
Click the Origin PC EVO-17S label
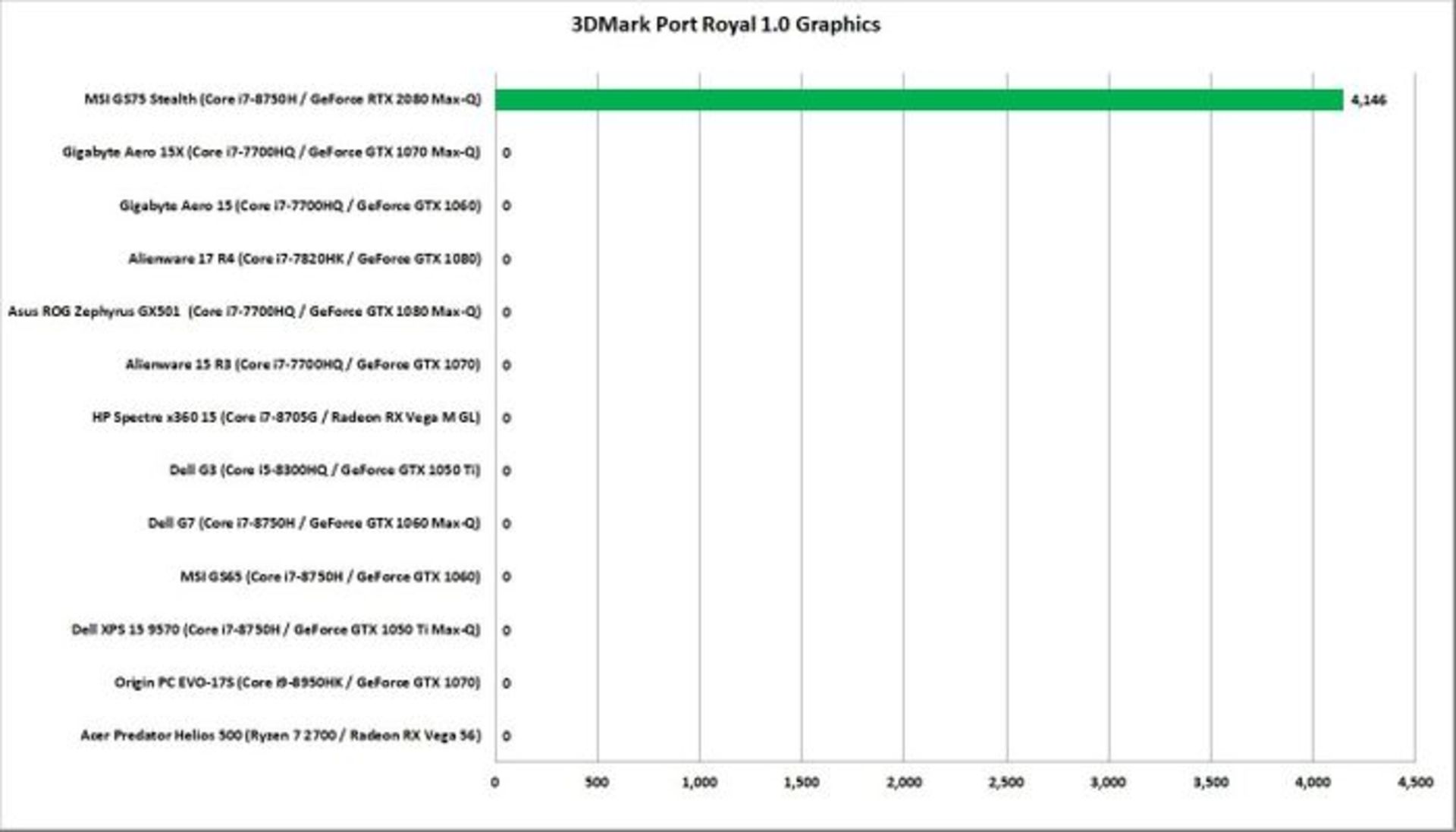297,683
